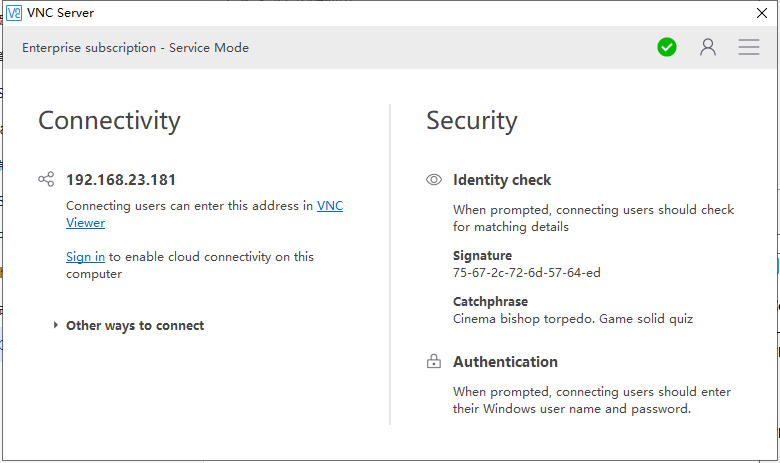The width and height of the screenshot is (780, 463).
Task: Click the Enterprise subscription - Service Mode label
Action: (135, 48)
